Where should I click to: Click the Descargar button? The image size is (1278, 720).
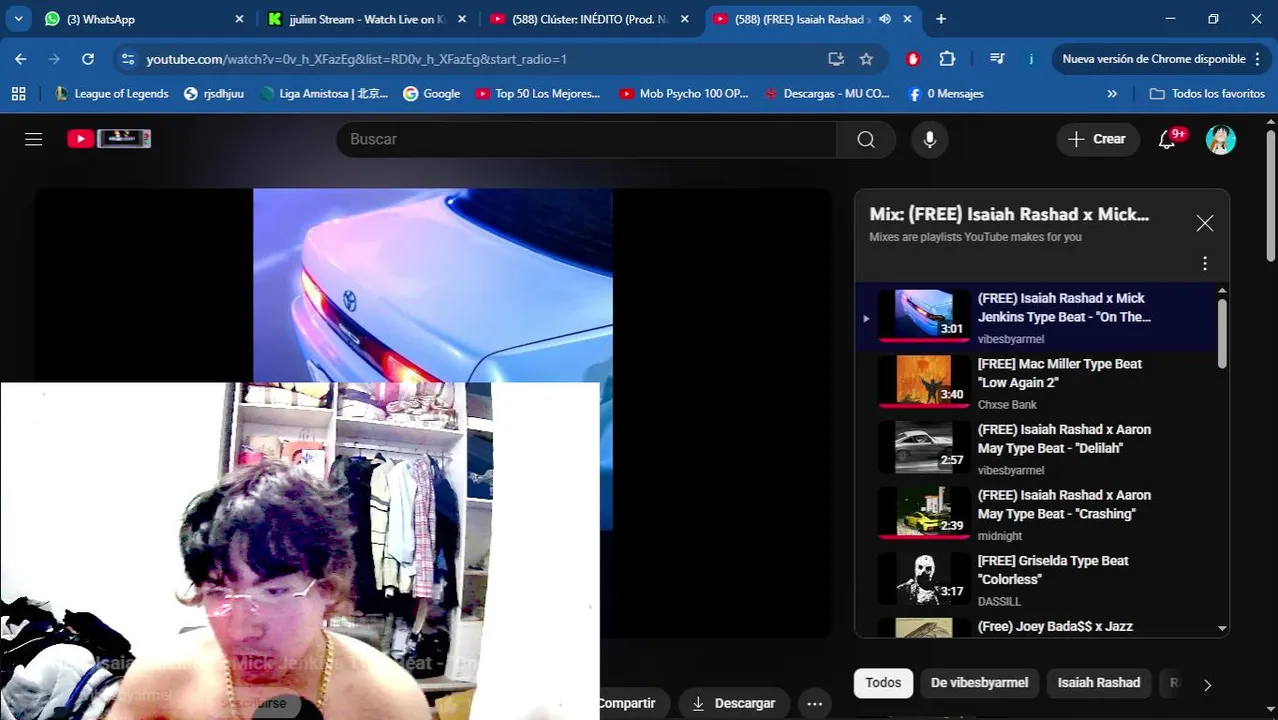point(734,704)
